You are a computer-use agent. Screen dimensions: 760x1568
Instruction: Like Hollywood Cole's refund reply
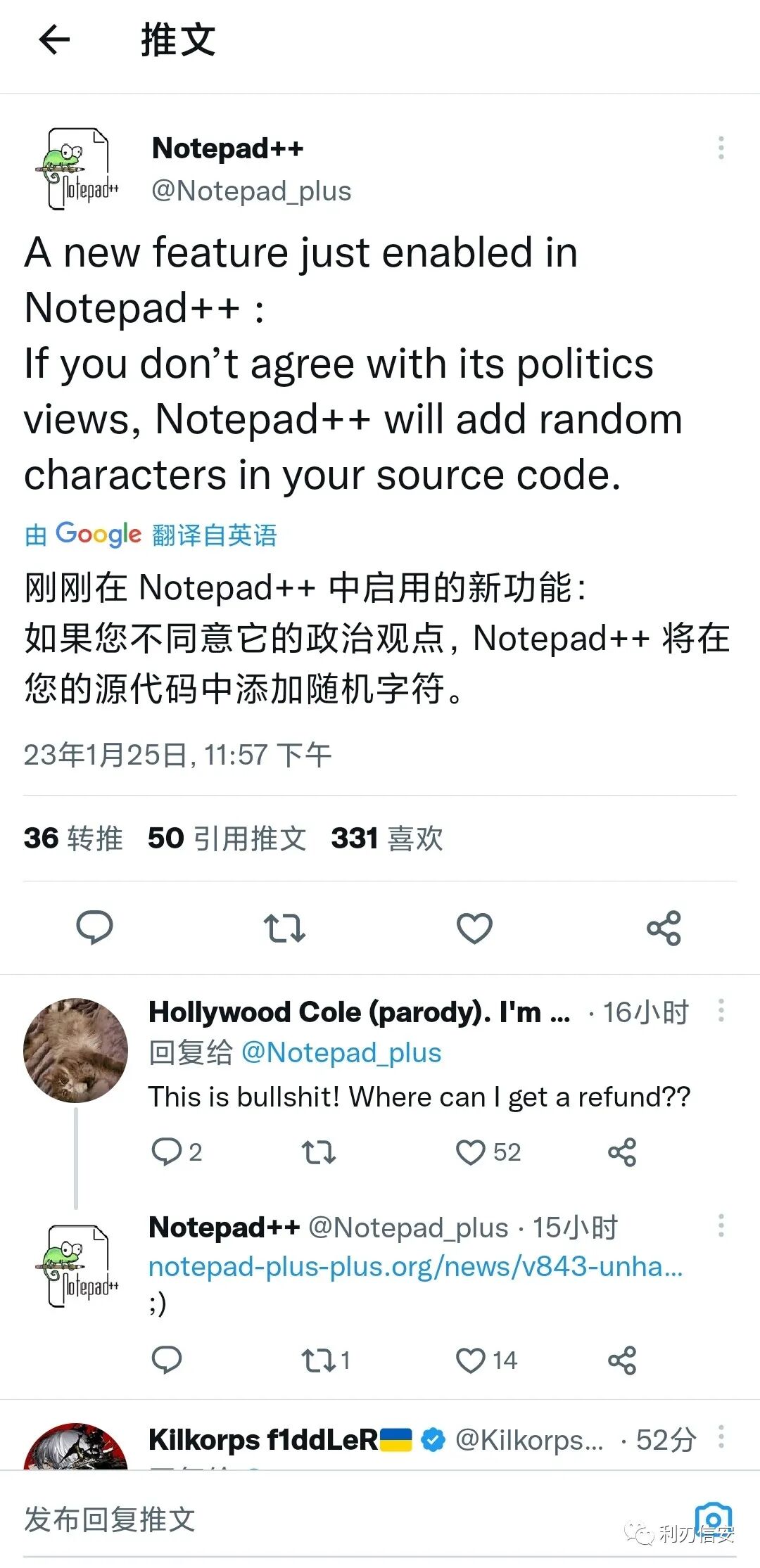488,1152
